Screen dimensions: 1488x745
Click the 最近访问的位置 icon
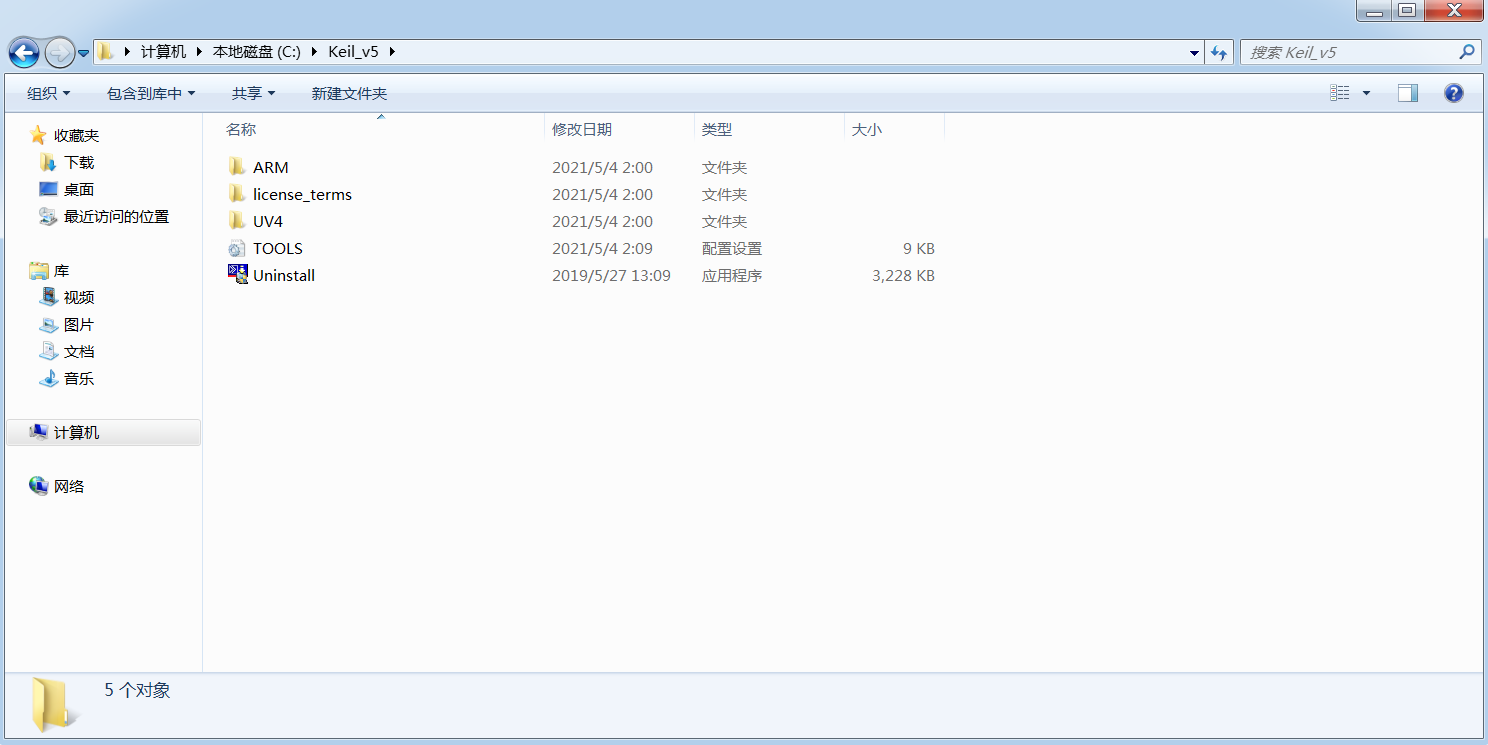48,216
